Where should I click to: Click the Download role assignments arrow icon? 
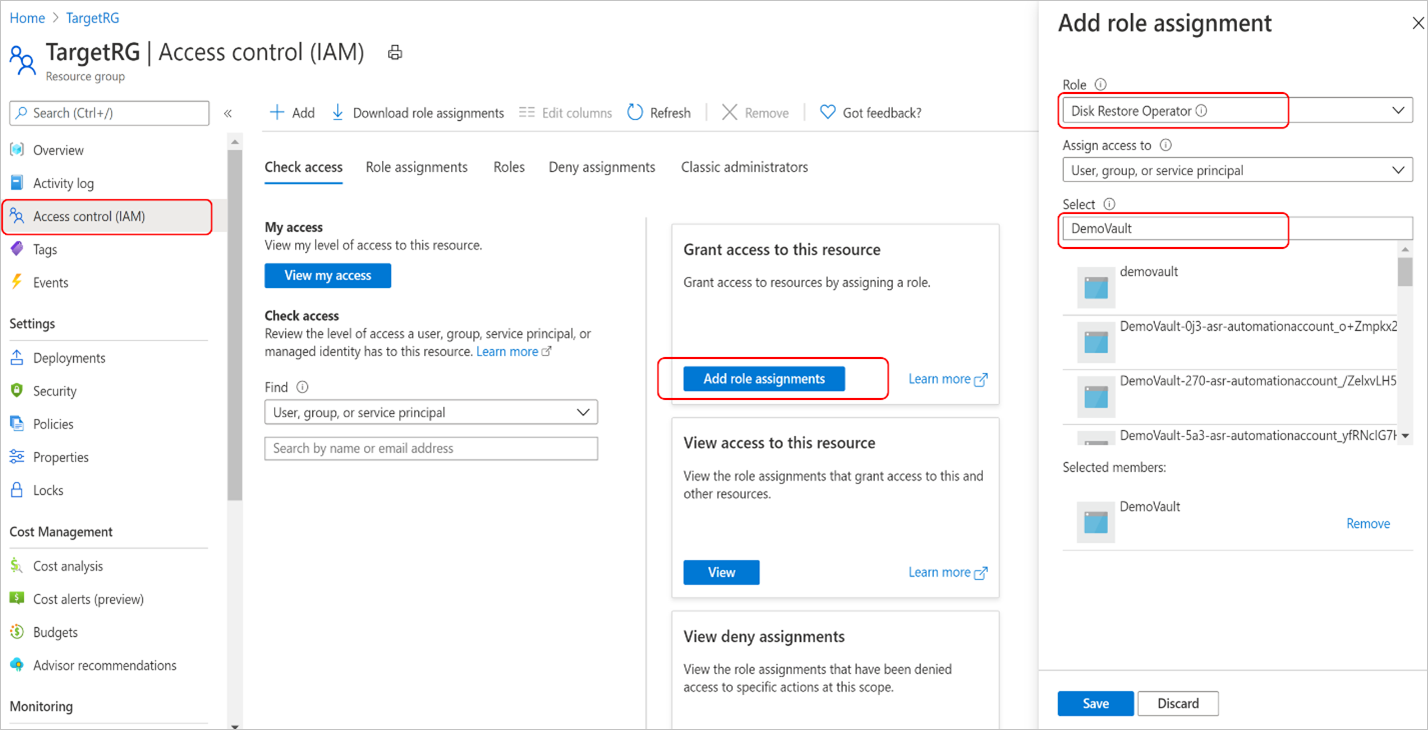[338, 113]
